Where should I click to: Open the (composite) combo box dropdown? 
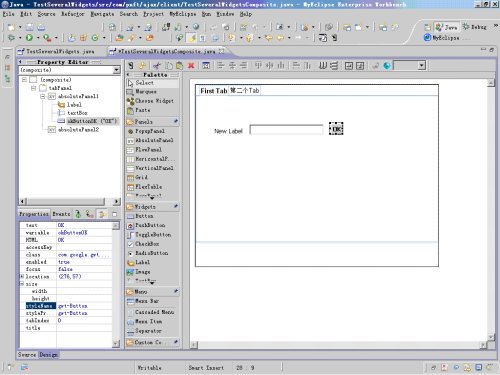[x=116, y=70]
